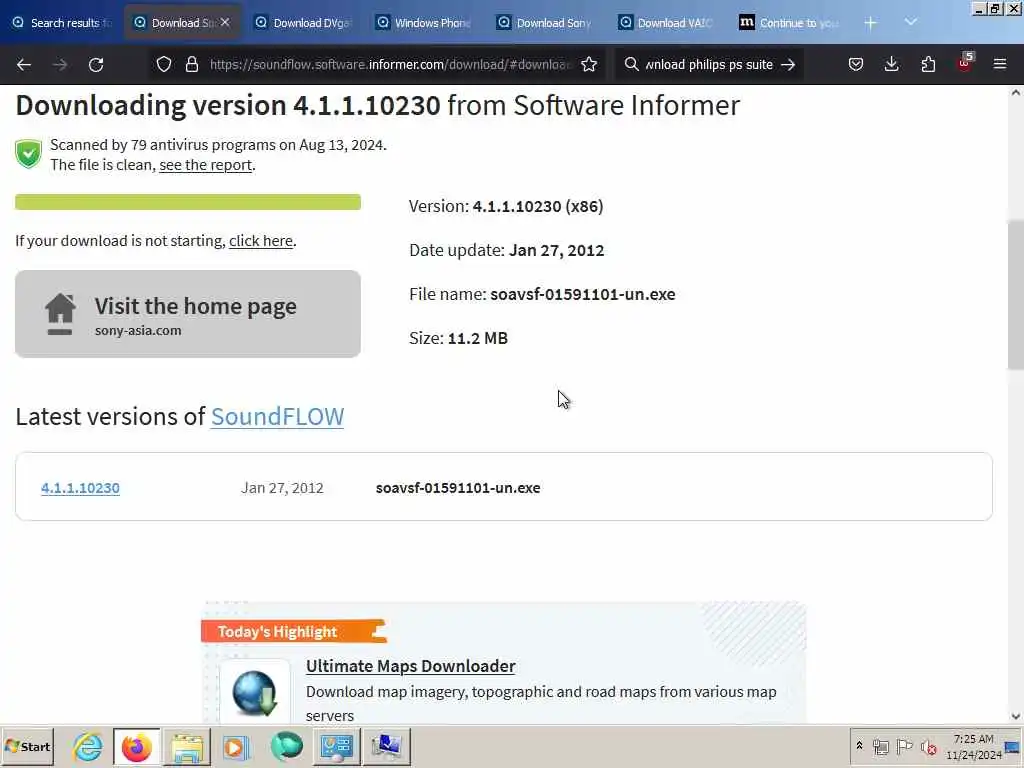The height and width of the screenshot is (768, 1024).
Task: Open the Action Center flag icon
Action: point(904,746)
